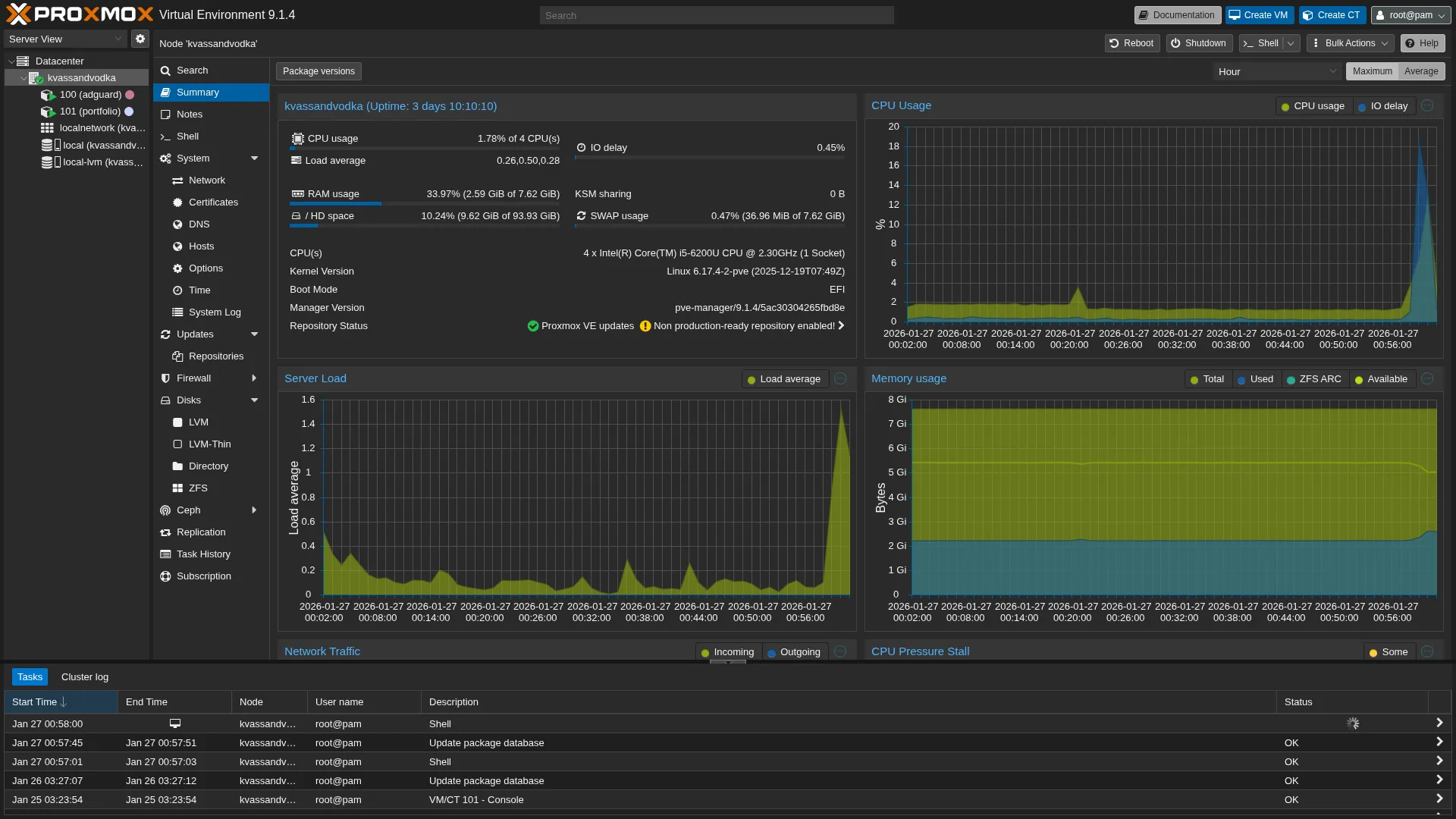
Task: Open the Hour timeframe dropdown
Action: pyautogui.click(x=1277, y=71)
